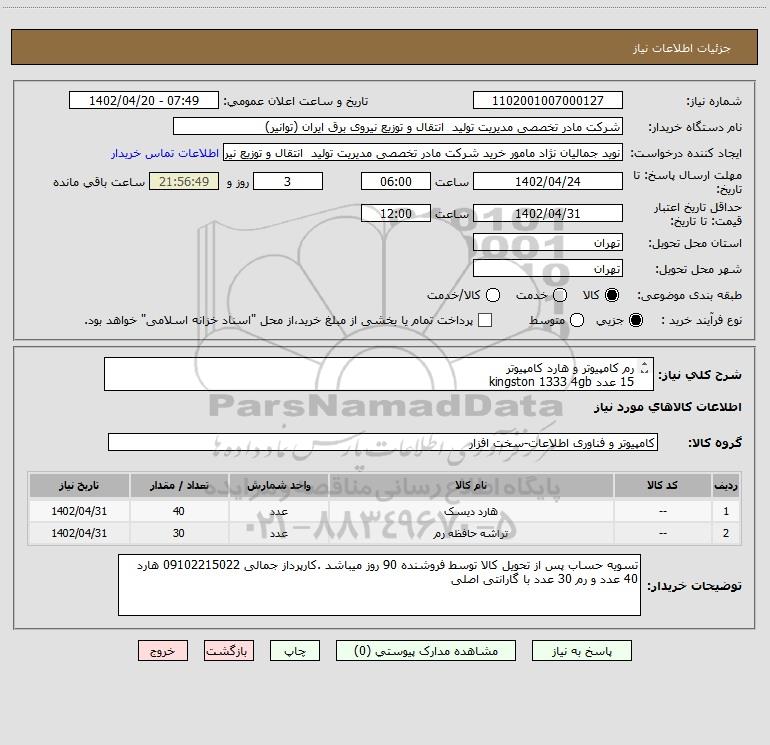
Task: Click row number 1 cell
Action: [x=725, y=511]
